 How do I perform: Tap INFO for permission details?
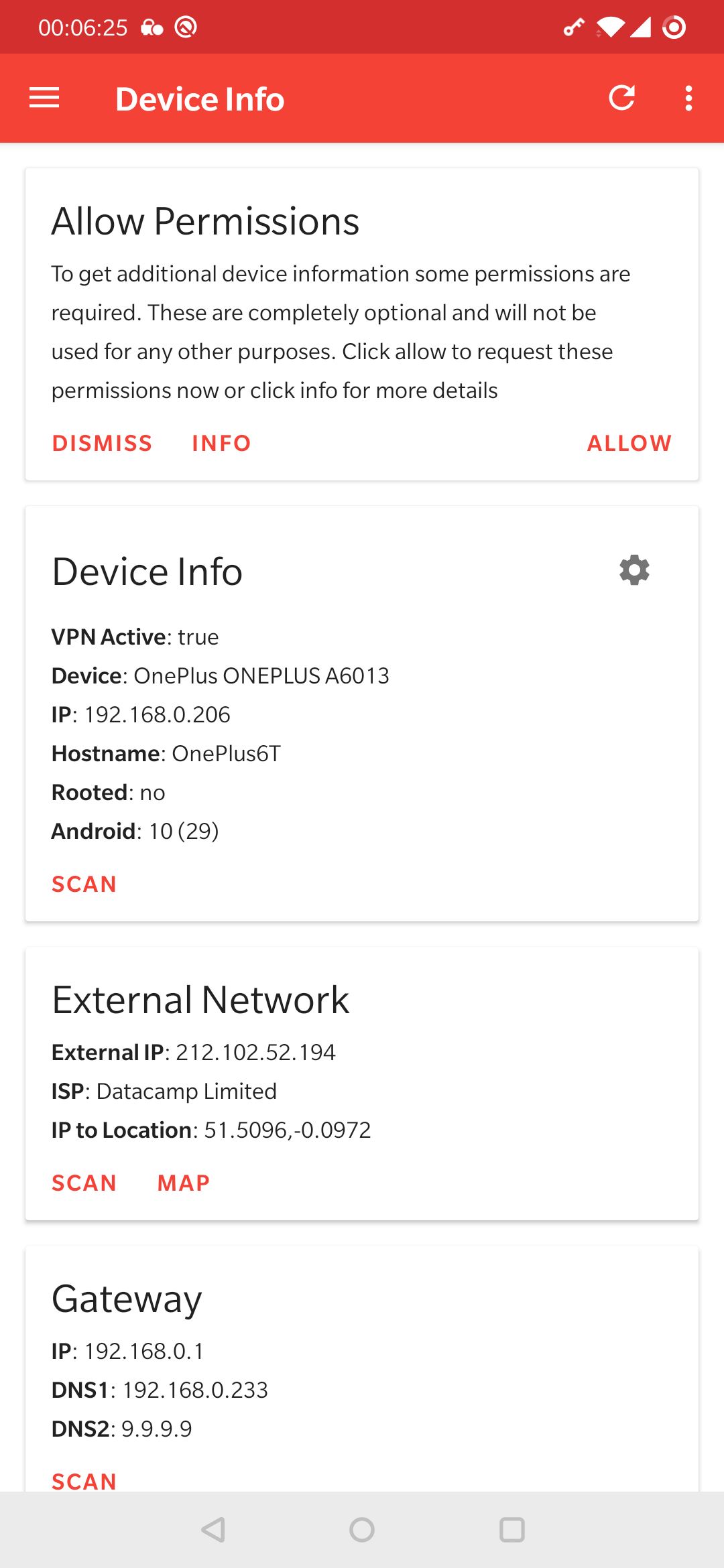[221, 444]
